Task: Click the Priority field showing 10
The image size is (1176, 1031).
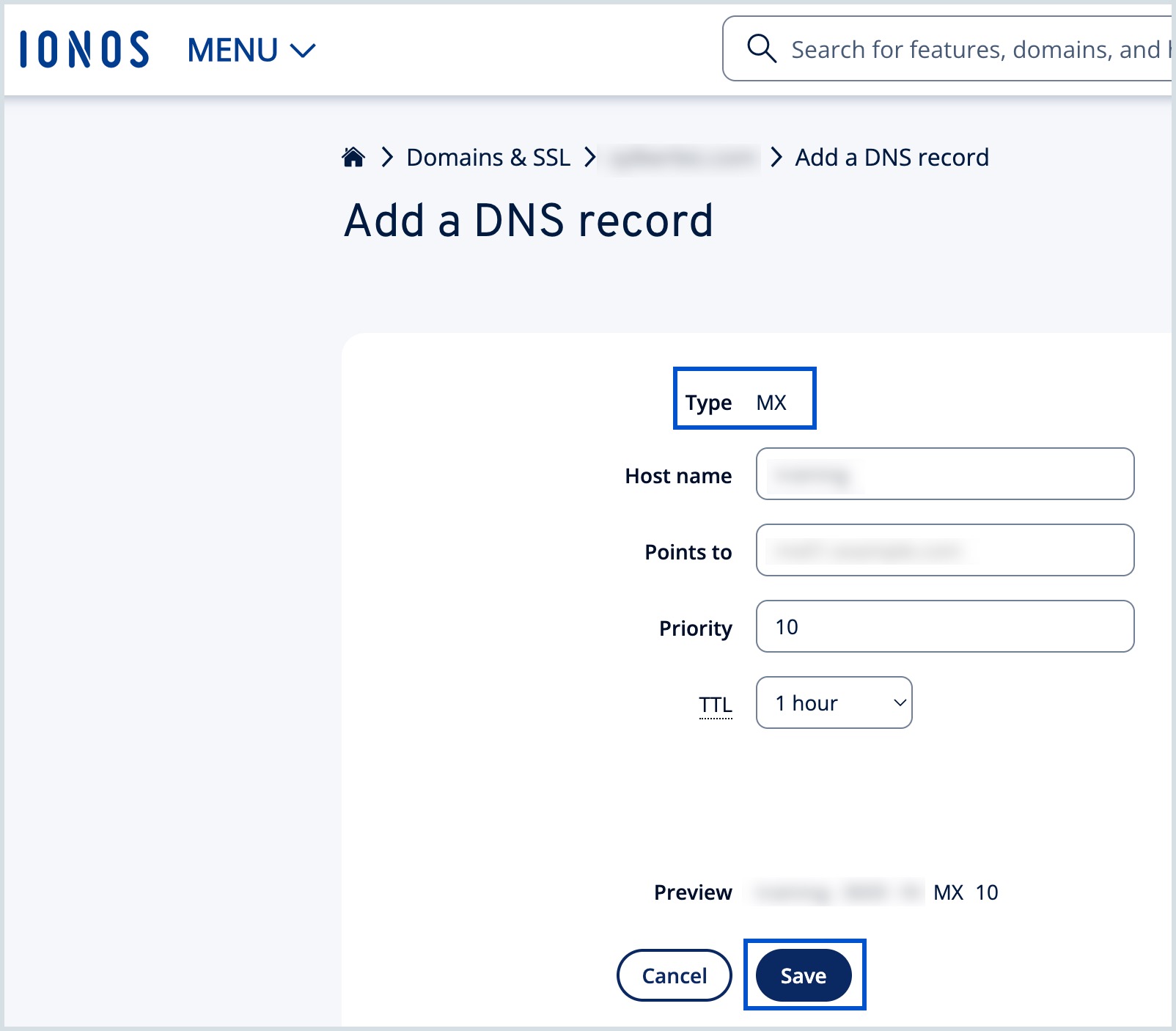Action: [944, 627]
